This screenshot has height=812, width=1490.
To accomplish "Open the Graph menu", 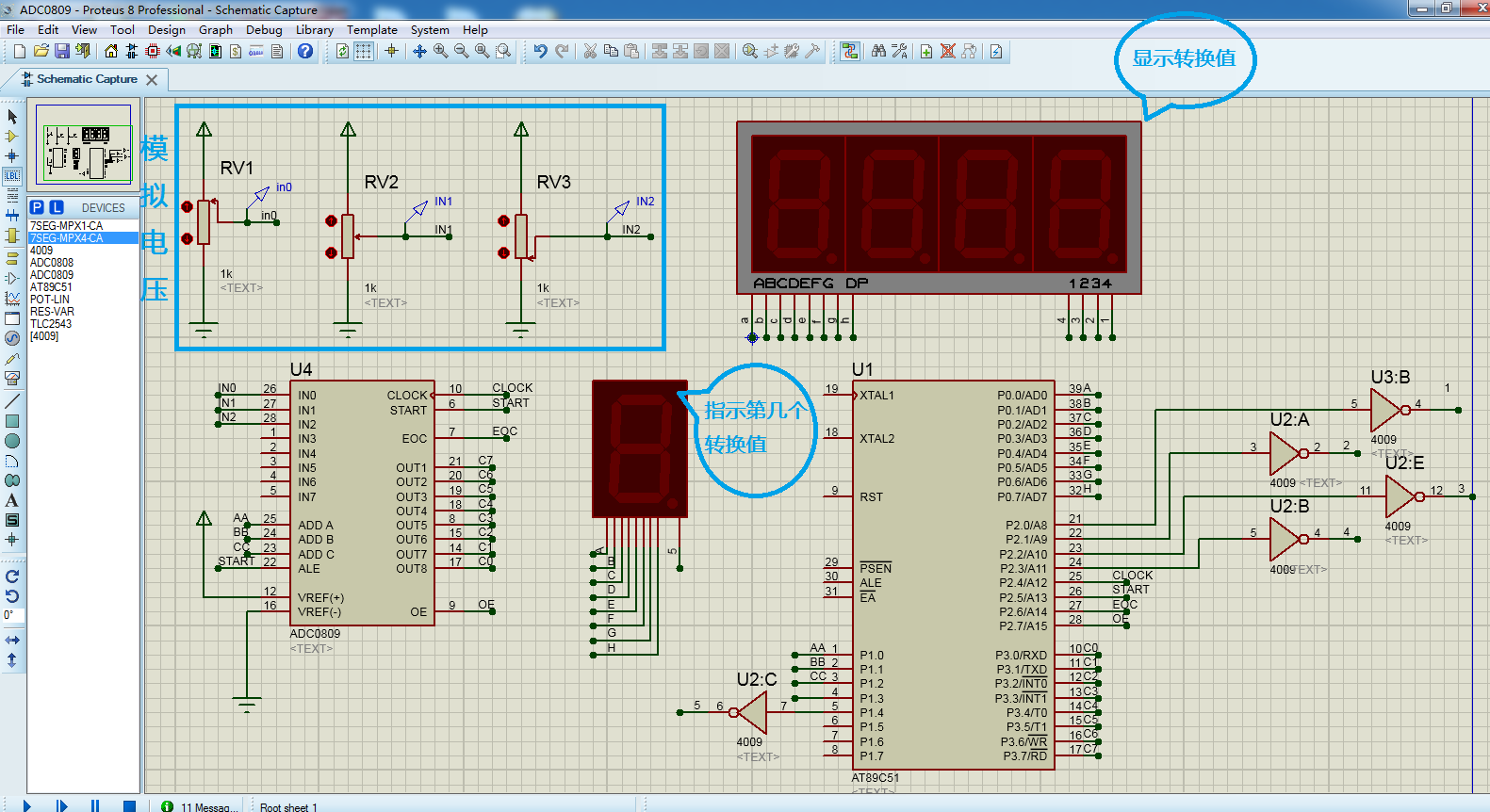I will tap(216, 29).
